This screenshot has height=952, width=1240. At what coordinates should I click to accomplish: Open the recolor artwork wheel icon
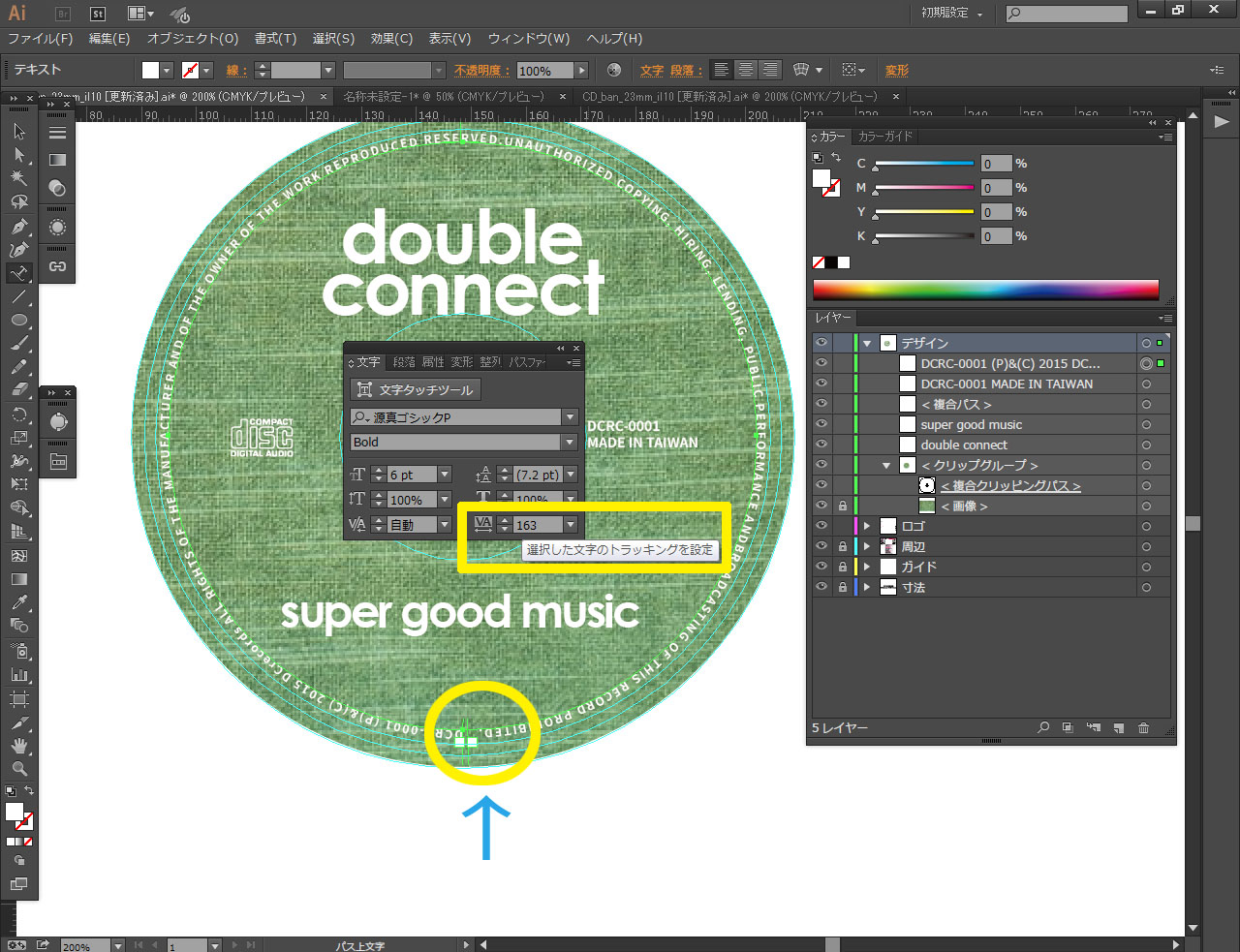point(614,70)
